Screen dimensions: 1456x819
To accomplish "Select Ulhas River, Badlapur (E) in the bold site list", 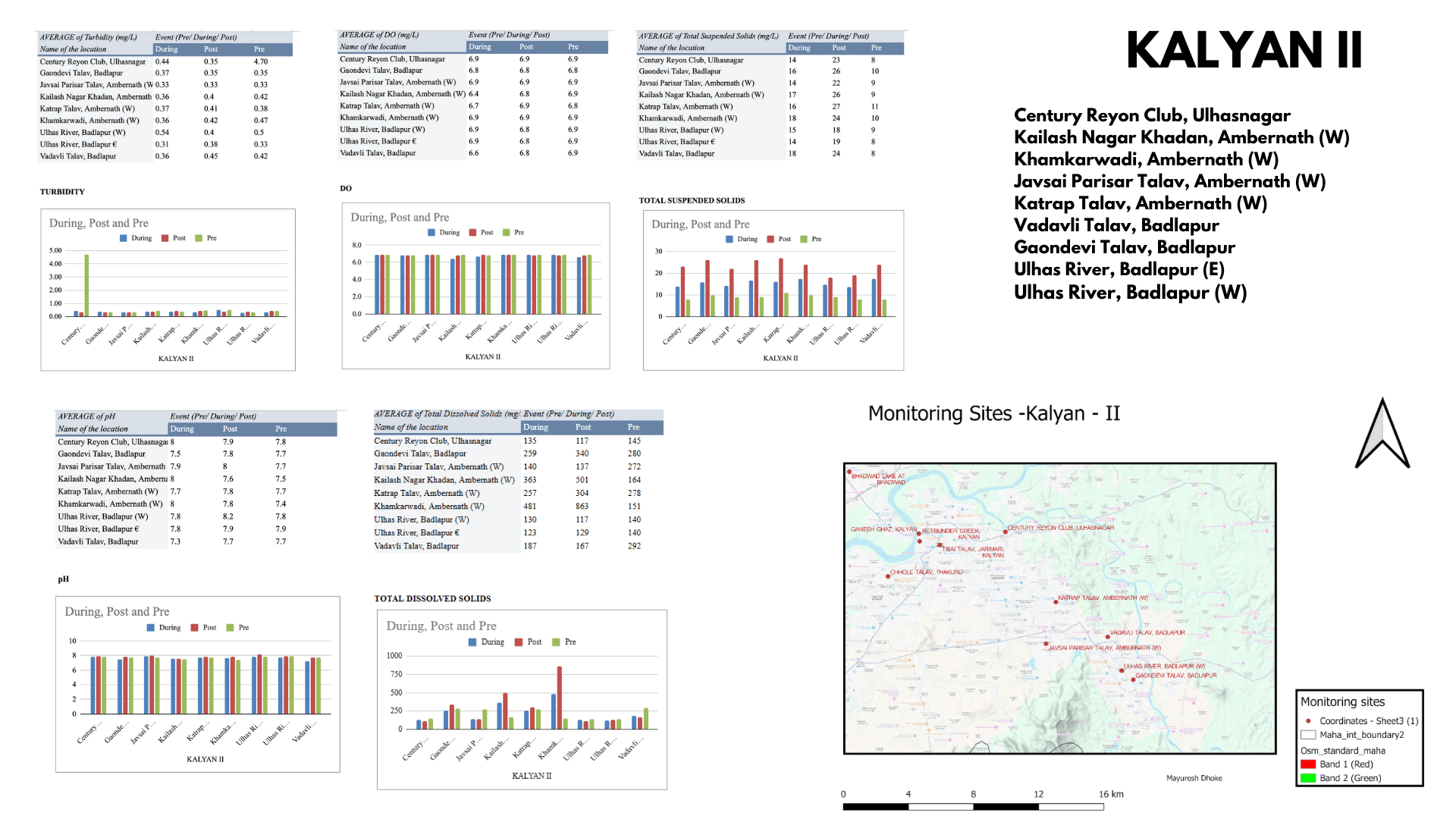I will [1119, 269].
